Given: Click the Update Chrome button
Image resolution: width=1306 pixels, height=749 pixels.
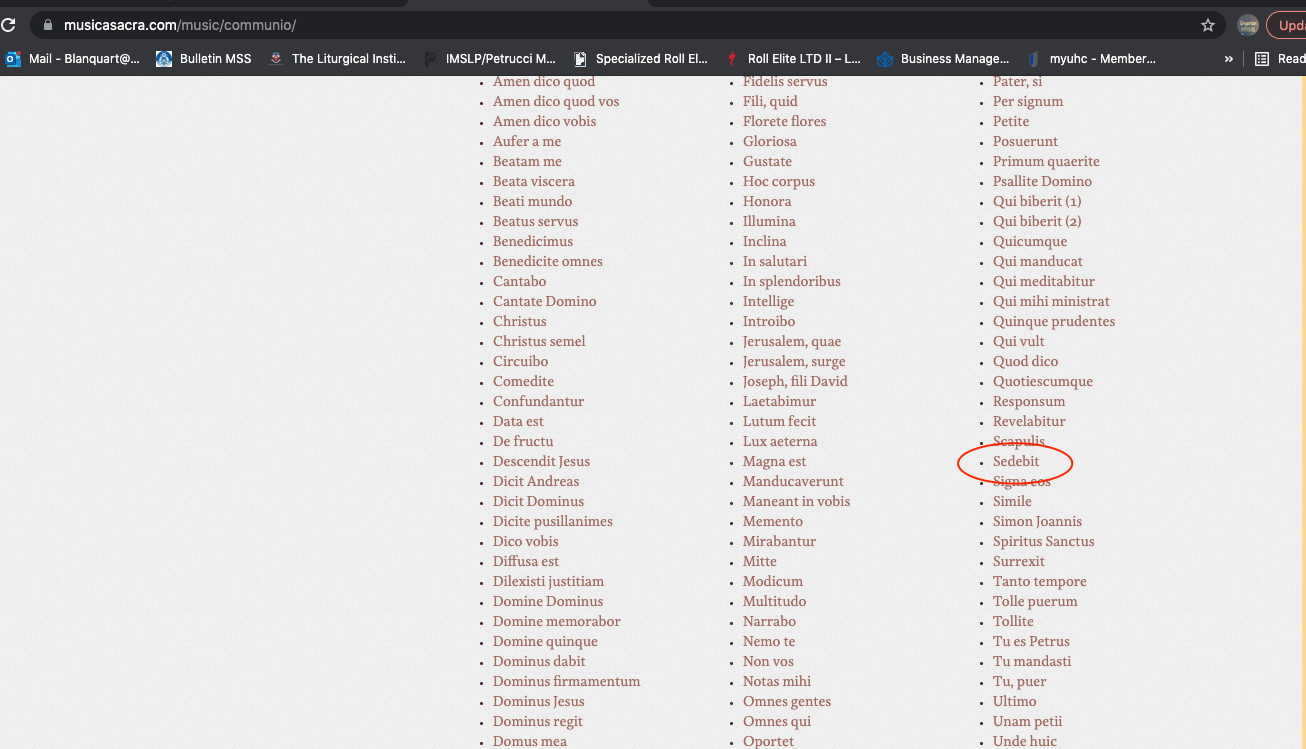Looking at the screenshot, I should 1288,25.
